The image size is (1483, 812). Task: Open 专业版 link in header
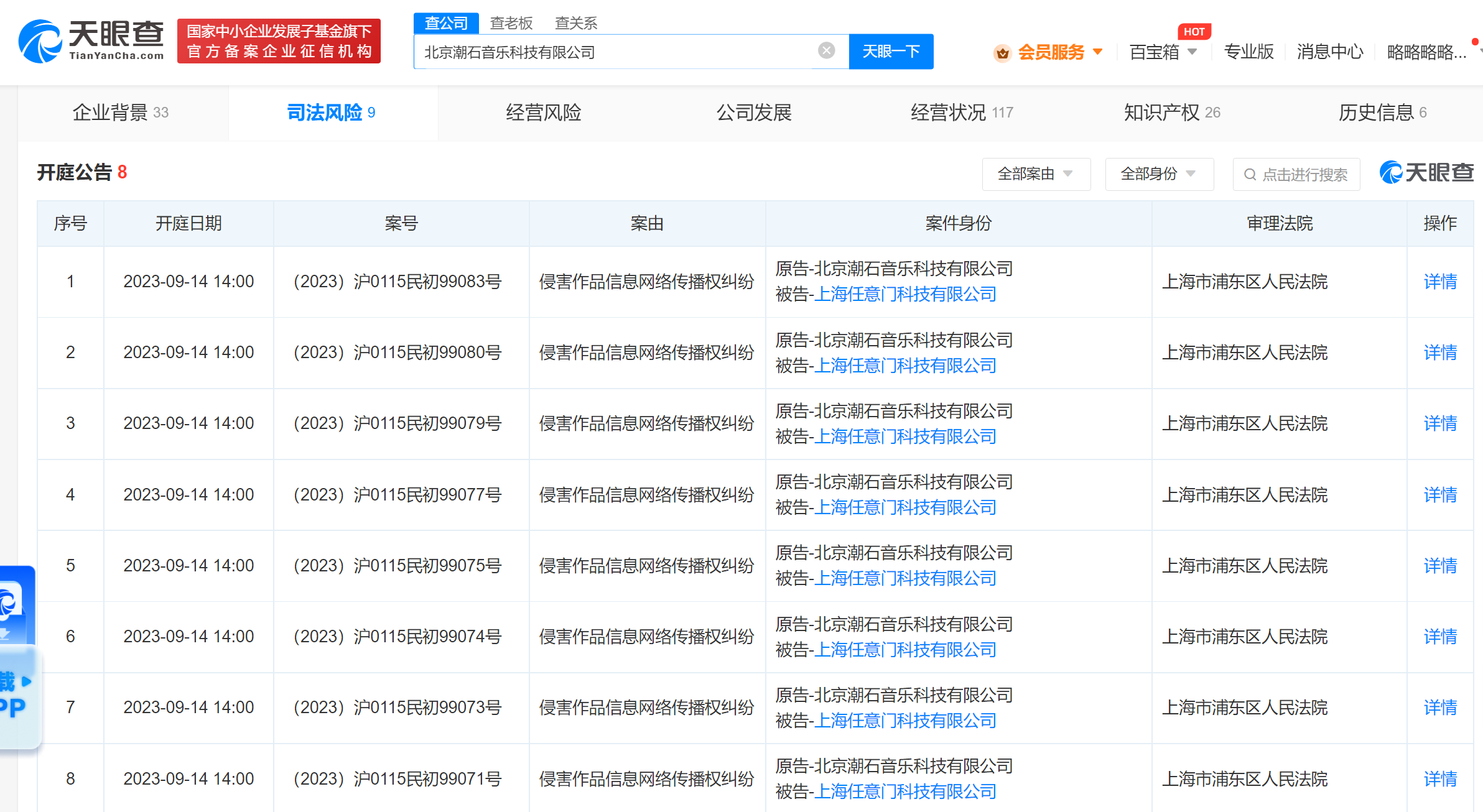click(1248, 52)
